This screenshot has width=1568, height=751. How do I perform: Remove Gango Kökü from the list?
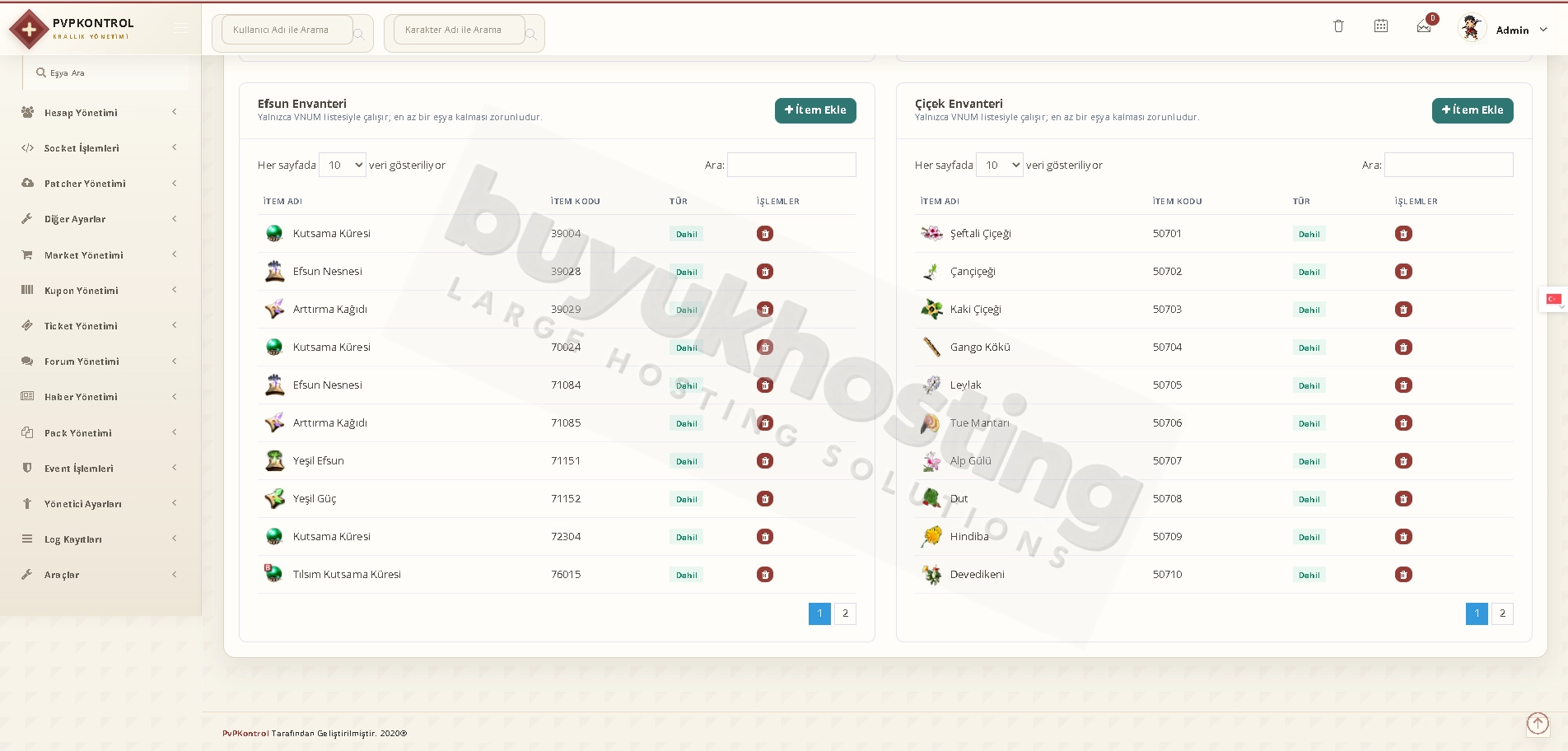coord(1403,348)
